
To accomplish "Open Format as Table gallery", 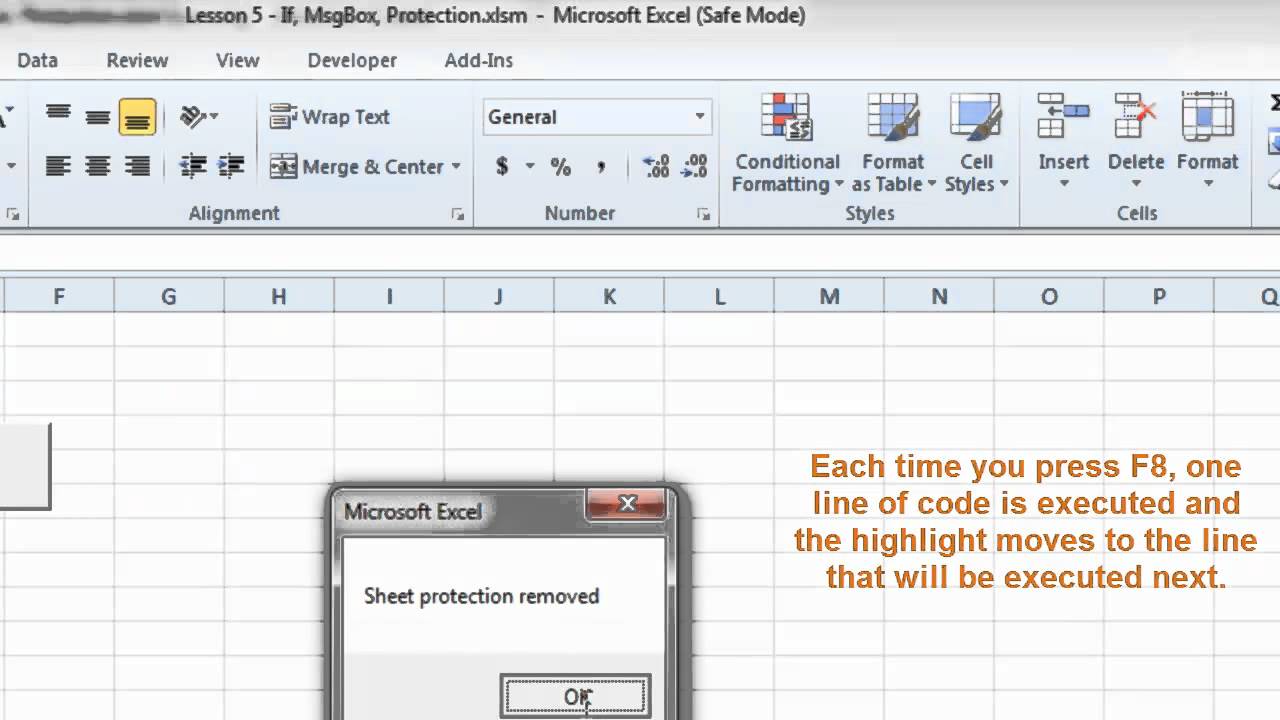I will point(893,143).
